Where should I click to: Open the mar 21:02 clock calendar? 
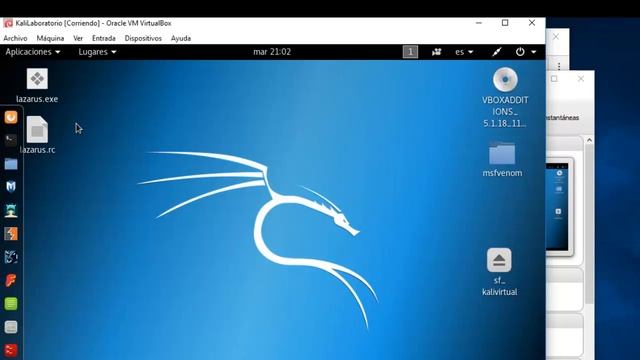[x=272, y=52]
